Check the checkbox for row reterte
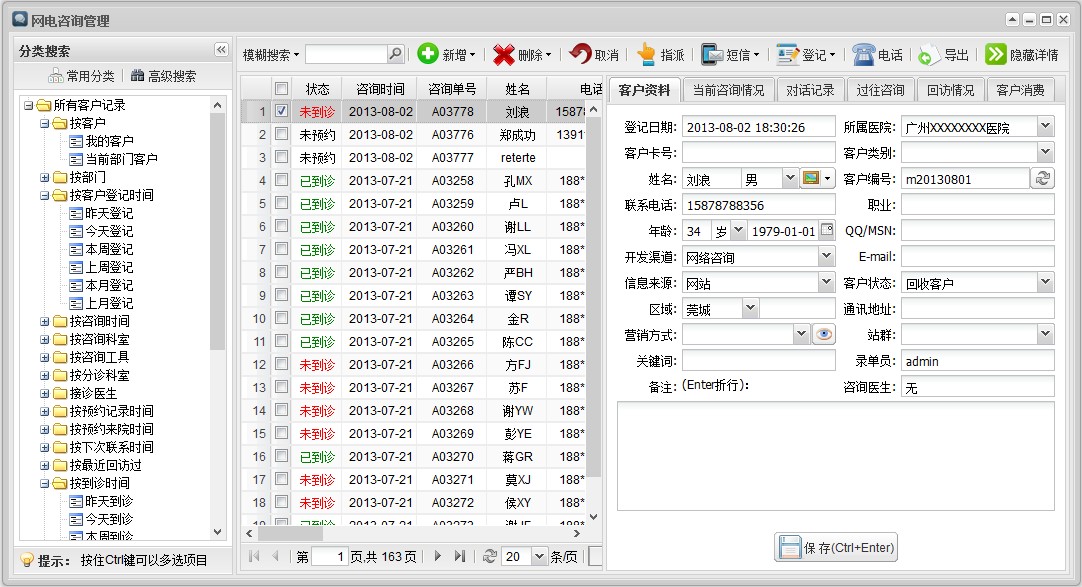Viewport: 1082px width, 587px height. [x=282, y=157]
